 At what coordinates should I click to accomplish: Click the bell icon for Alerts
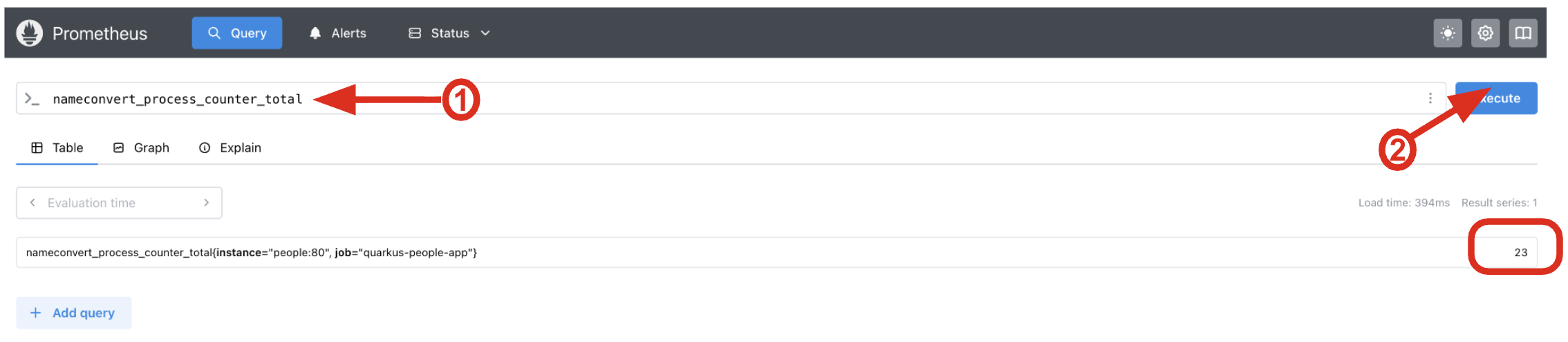[315, 33]
